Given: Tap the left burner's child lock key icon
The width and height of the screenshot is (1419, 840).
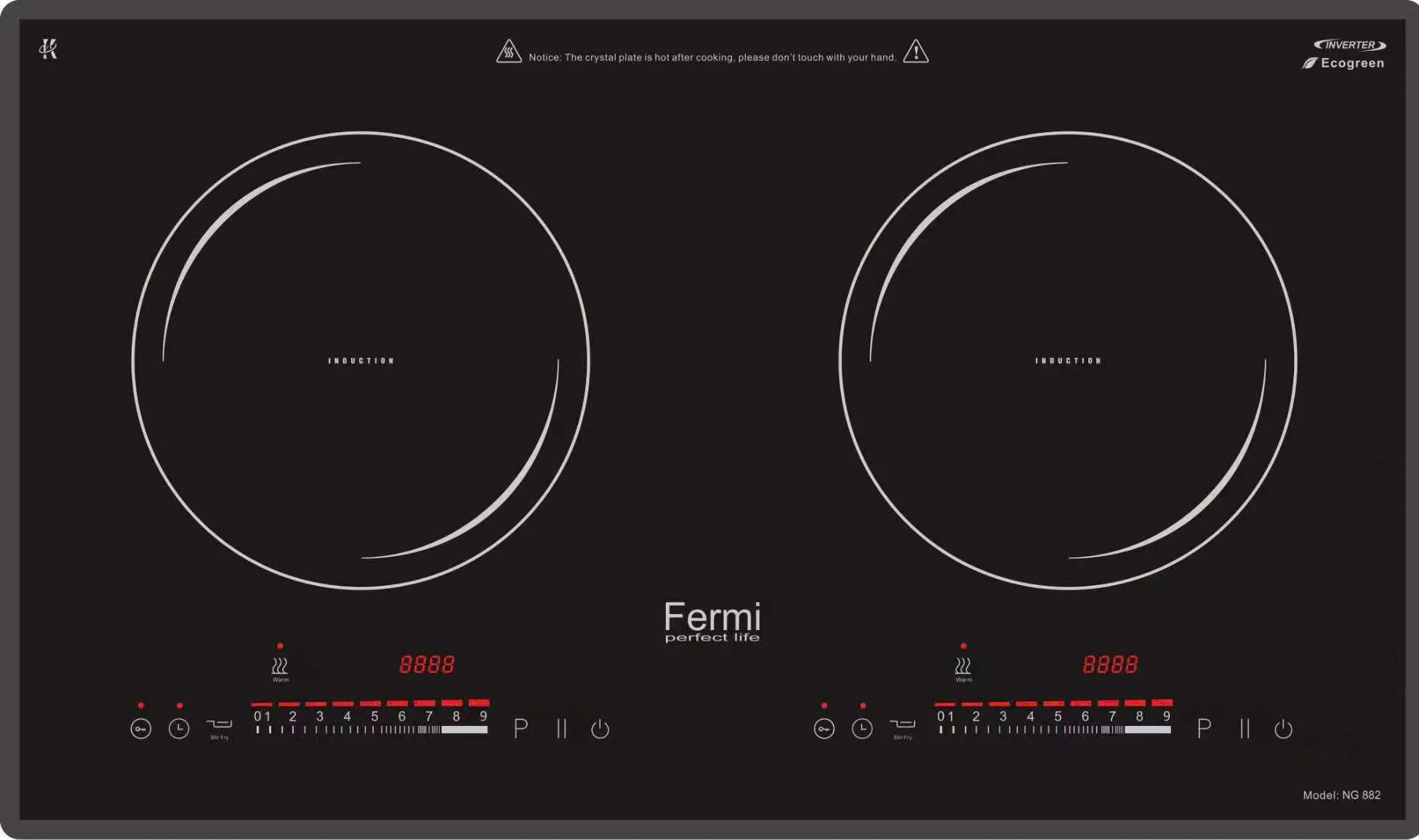Looking at the screenshot, I should (141, 729).
